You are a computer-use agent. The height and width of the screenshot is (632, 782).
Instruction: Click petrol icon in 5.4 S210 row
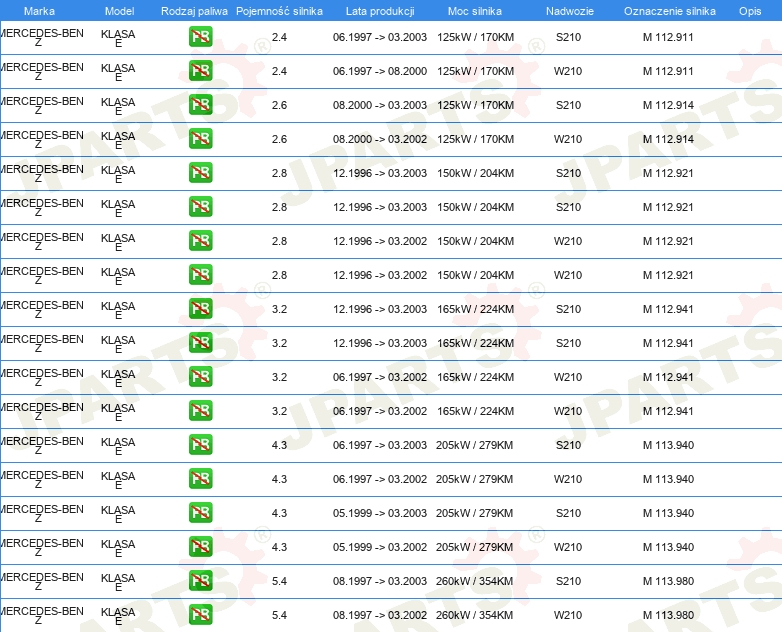coord(200,581)
